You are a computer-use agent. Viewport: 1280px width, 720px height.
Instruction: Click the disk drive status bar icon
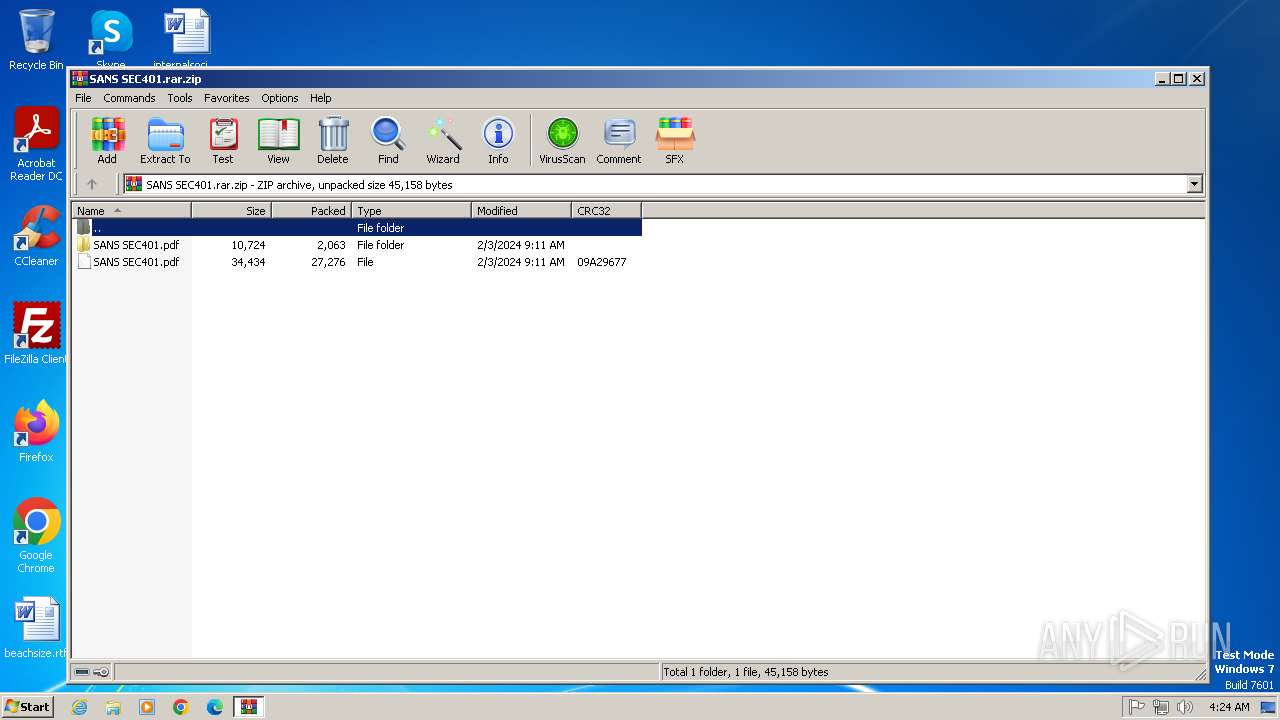coord(82,672)
